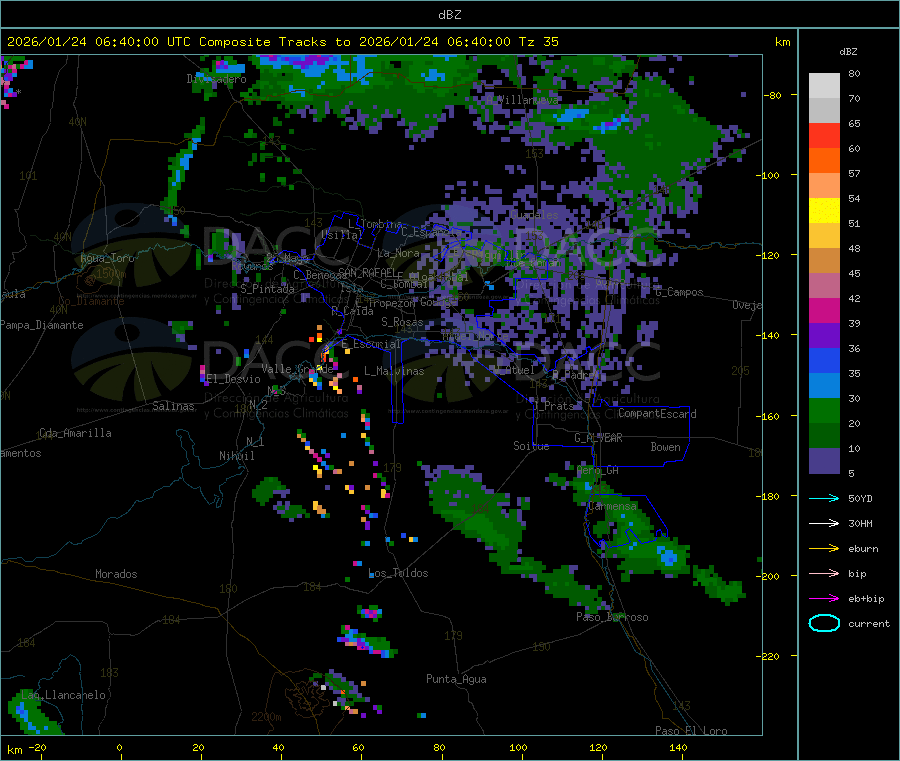
Task: Click the 'Cda_Amarilla' map label
Action: 75,433
